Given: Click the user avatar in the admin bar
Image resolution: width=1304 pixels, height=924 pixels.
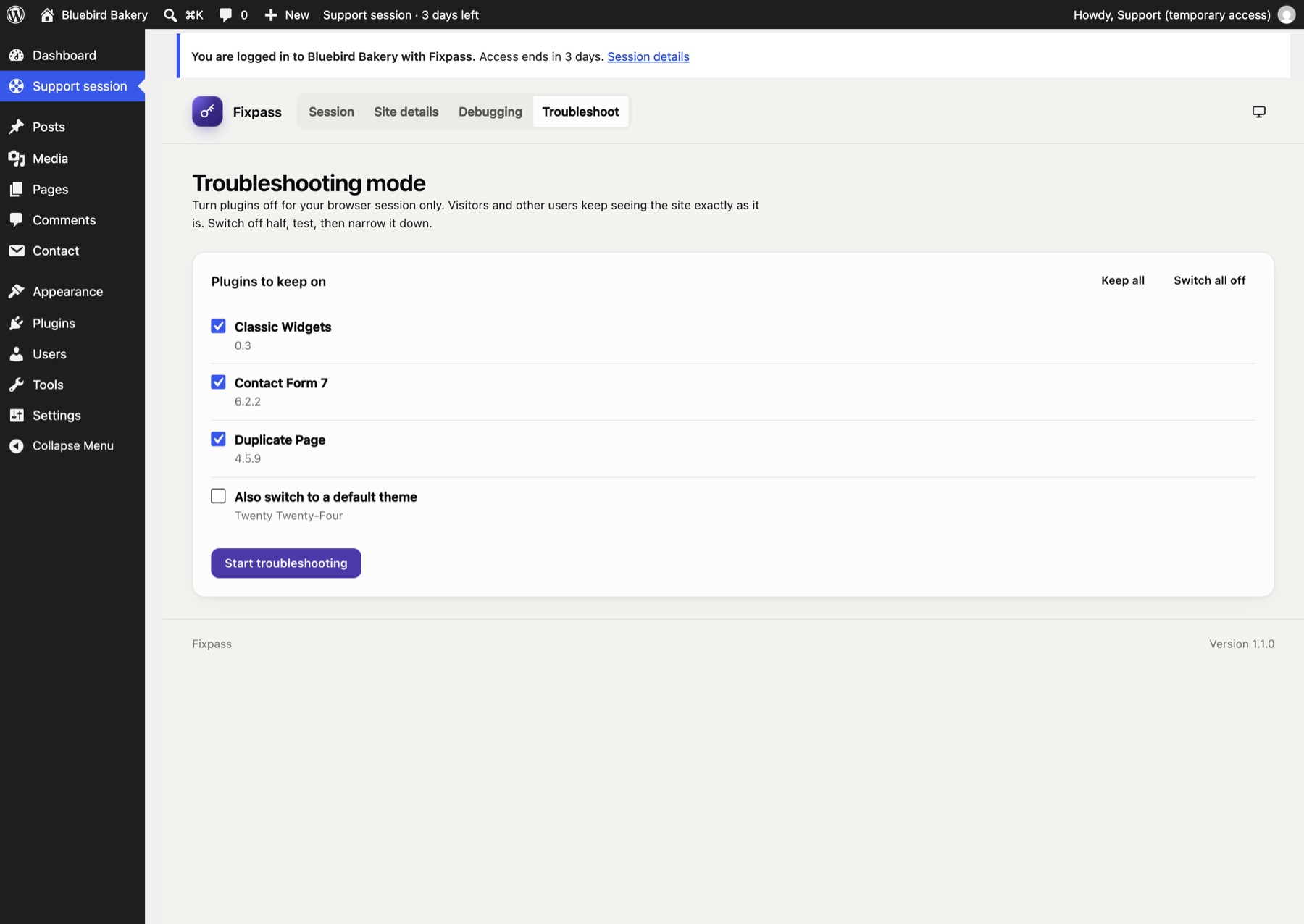Looking at the screenshot, I should (1287, 14).
